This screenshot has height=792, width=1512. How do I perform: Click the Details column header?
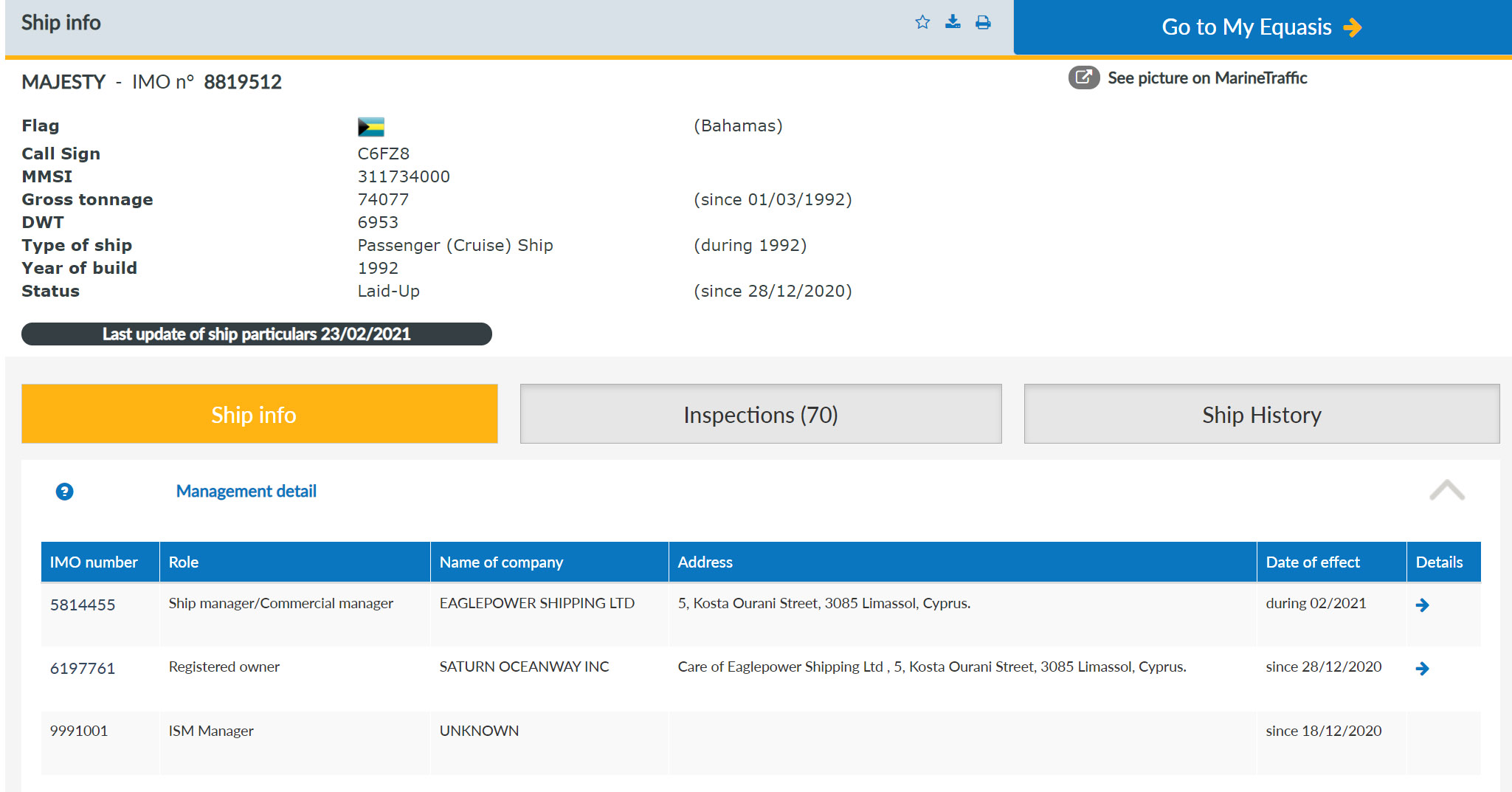point(1444,562)
